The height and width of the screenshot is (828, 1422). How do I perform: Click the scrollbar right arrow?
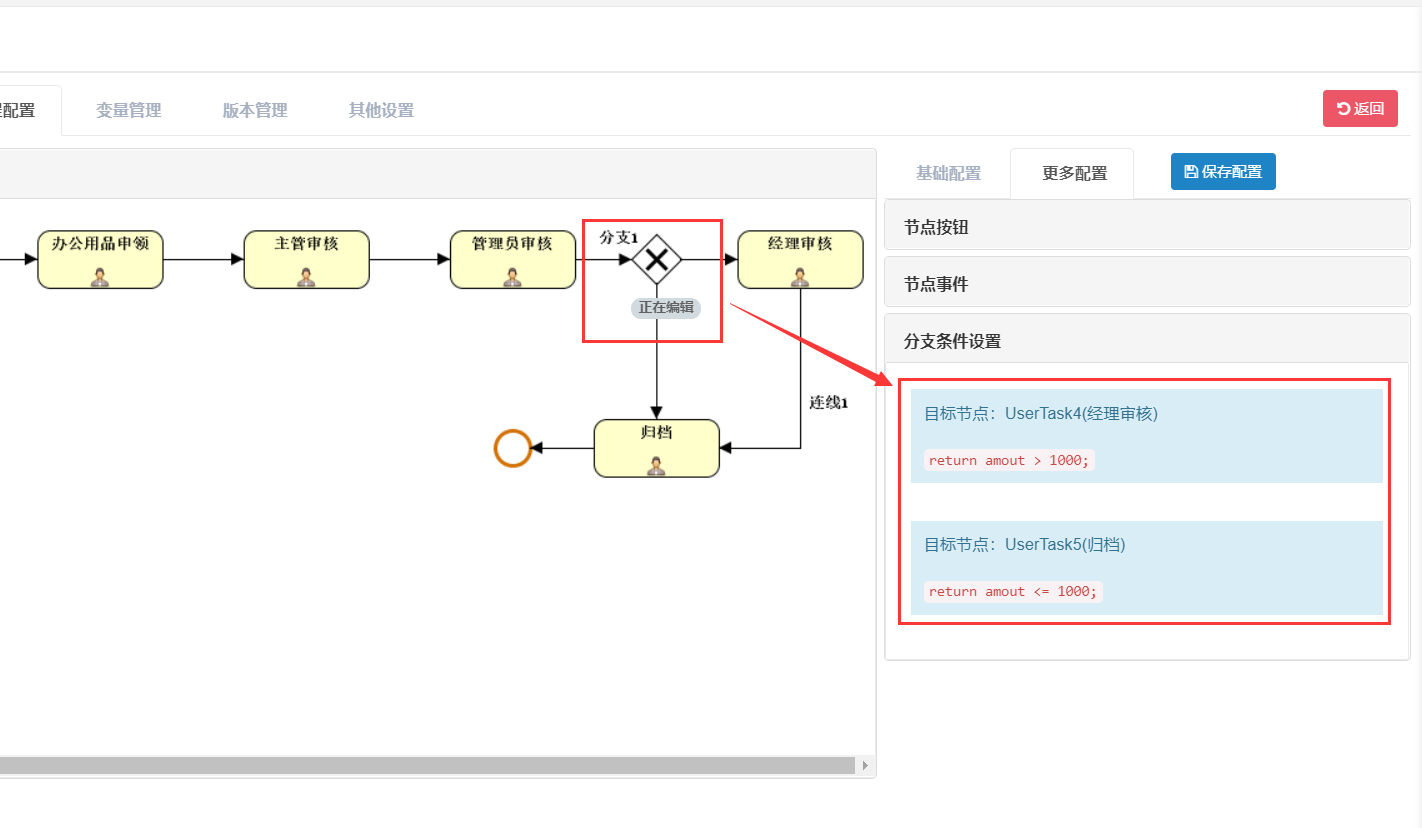coord(865,765)
